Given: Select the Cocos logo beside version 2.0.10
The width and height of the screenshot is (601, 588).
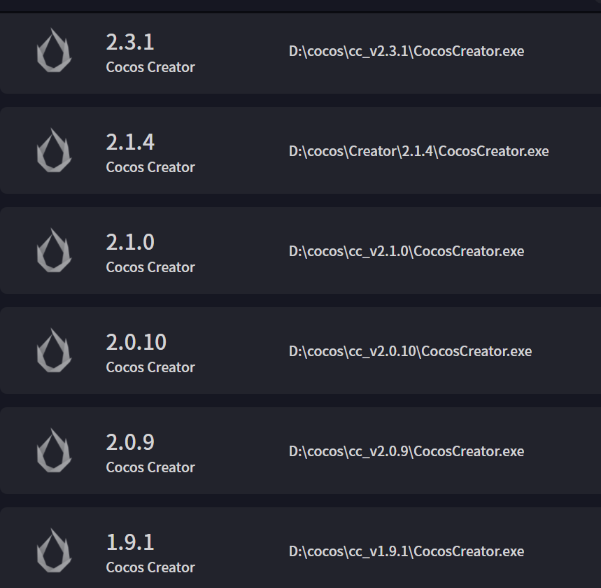Looking at the screenshot, I should coord(53,351).
